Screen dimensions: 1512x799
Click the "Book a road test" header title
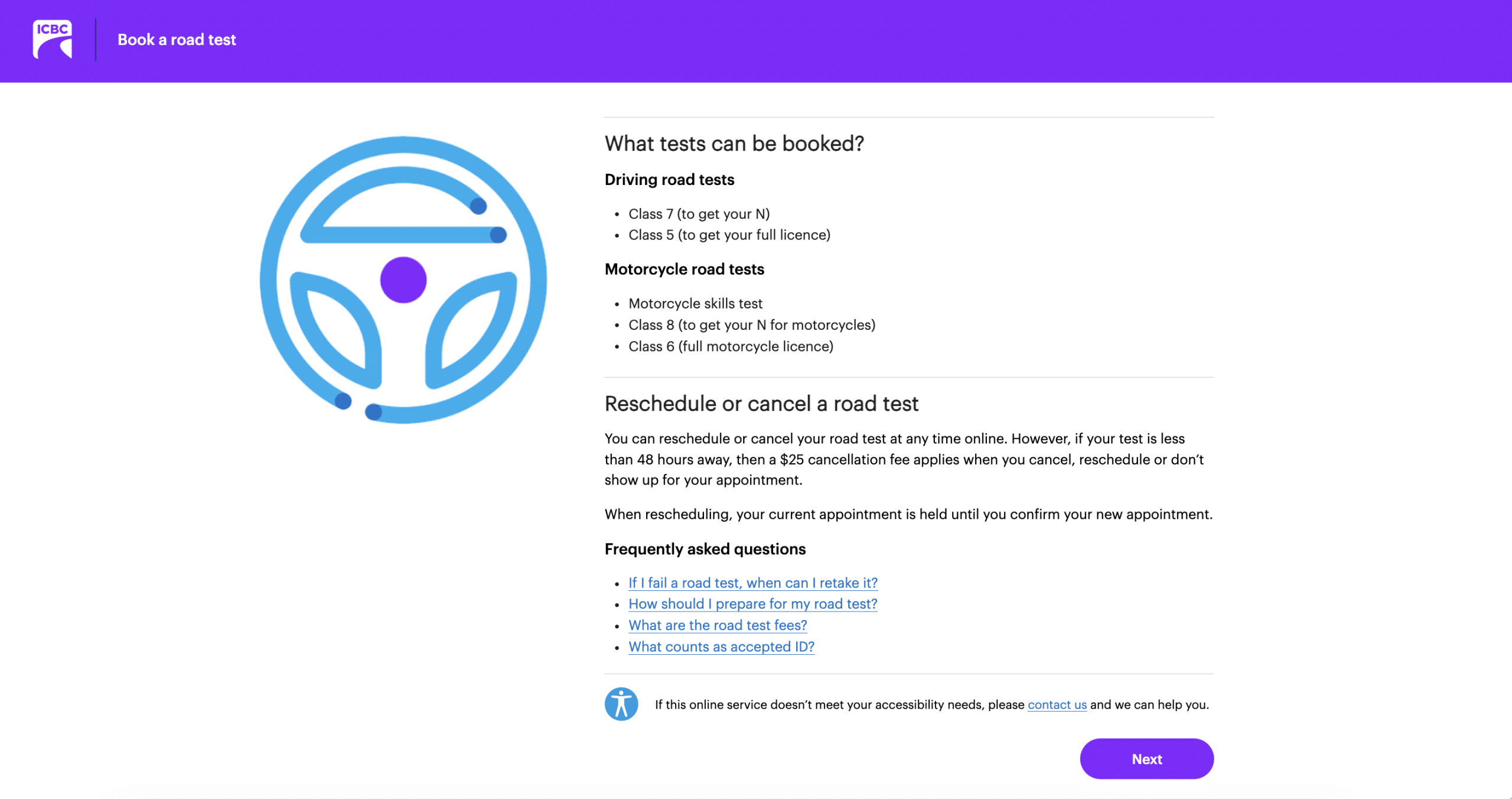click(x=177, y=40)
